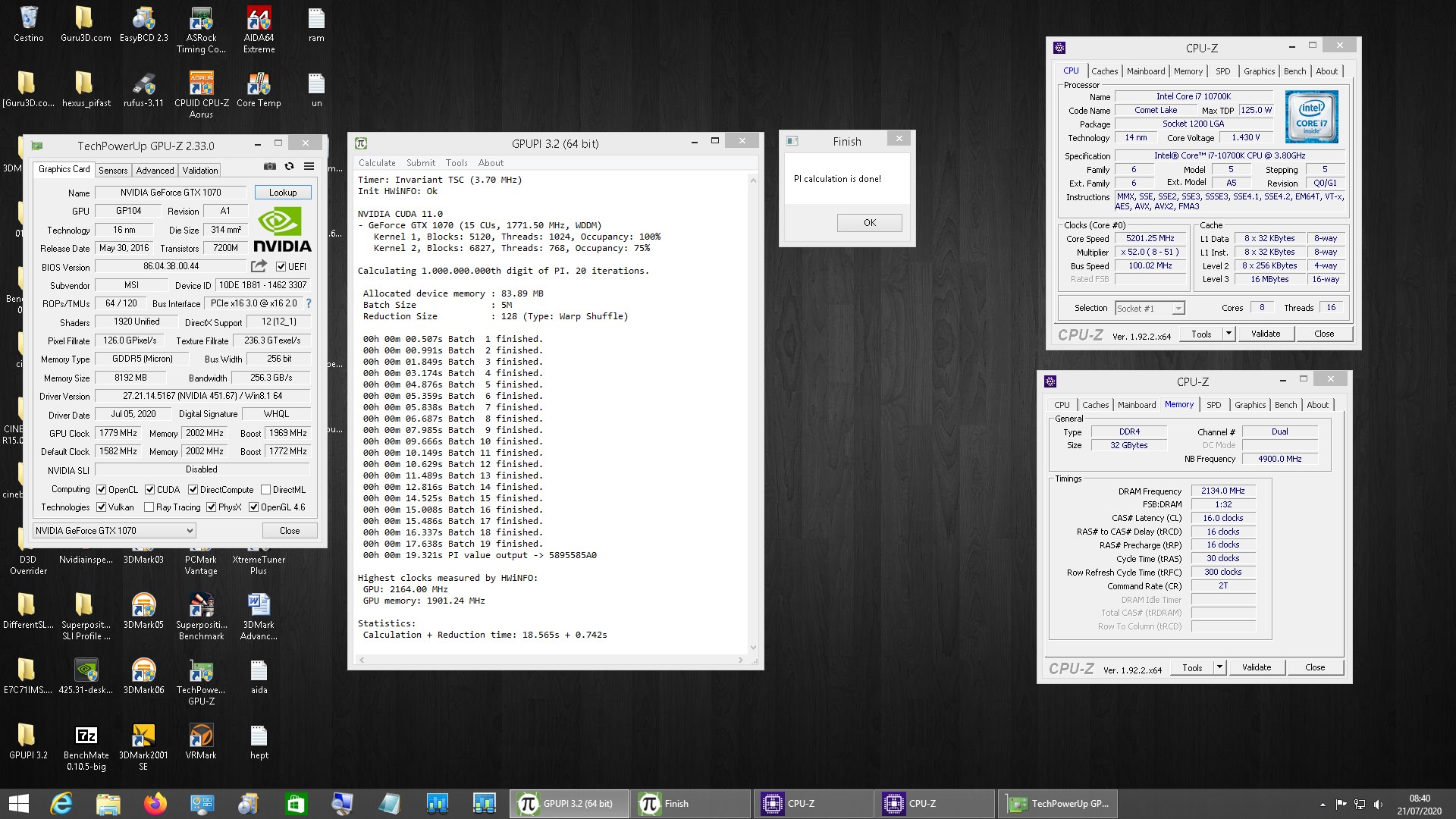Launch the 3DMark06 desktop shortcut
The height and width of the screenshot is (819, 1456).
(144, 676)
